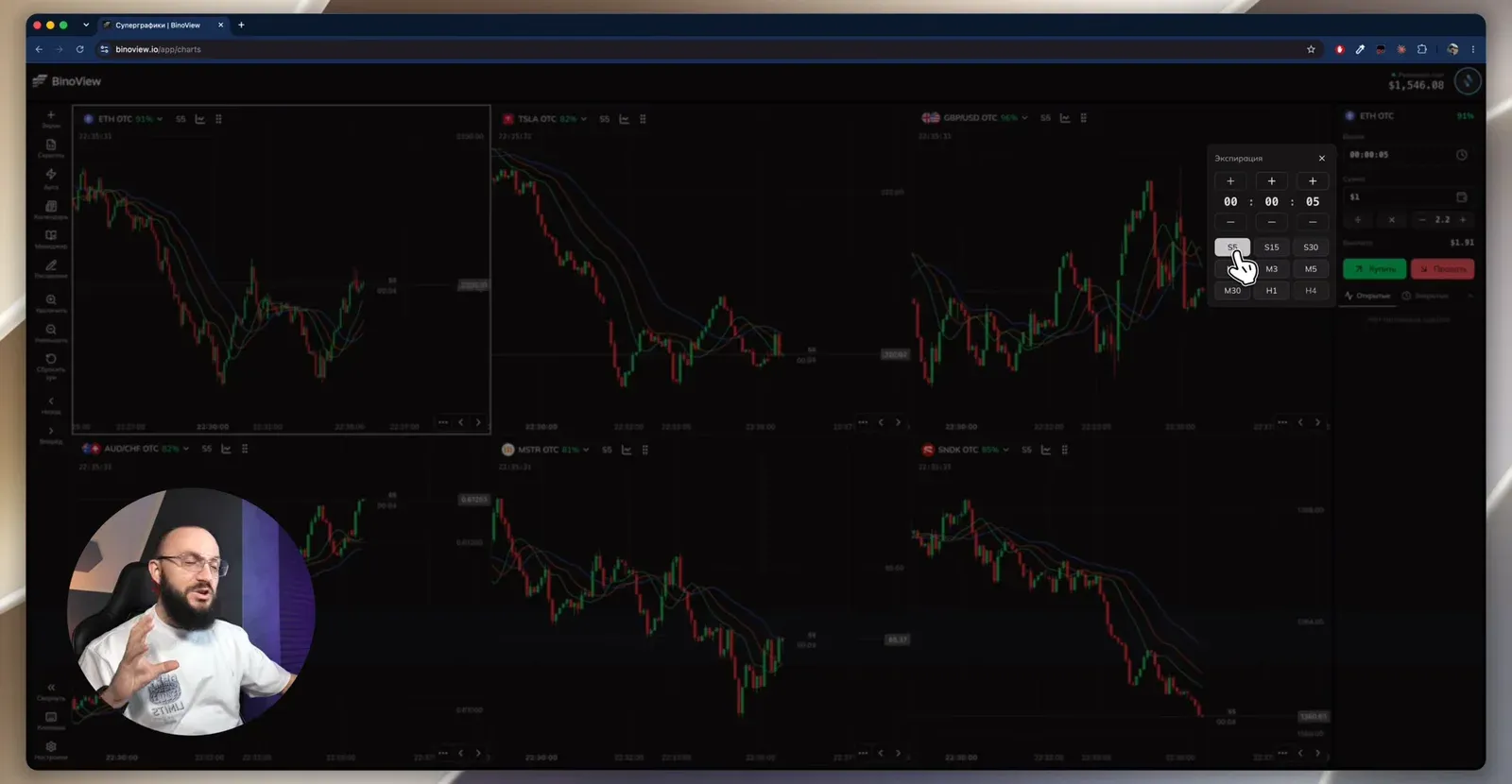1512x784 pixels.
Task: Choose the H1 expiration preset
Action: coord(1272,291)
